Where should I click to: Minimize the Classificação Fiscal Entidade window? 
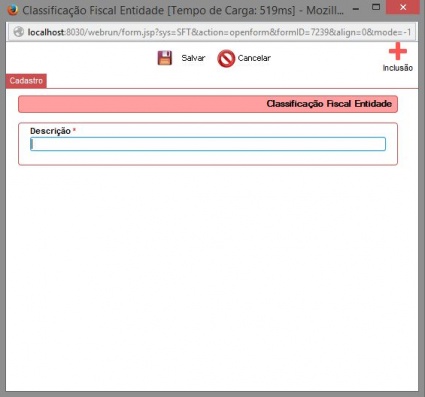coord(356,8)
